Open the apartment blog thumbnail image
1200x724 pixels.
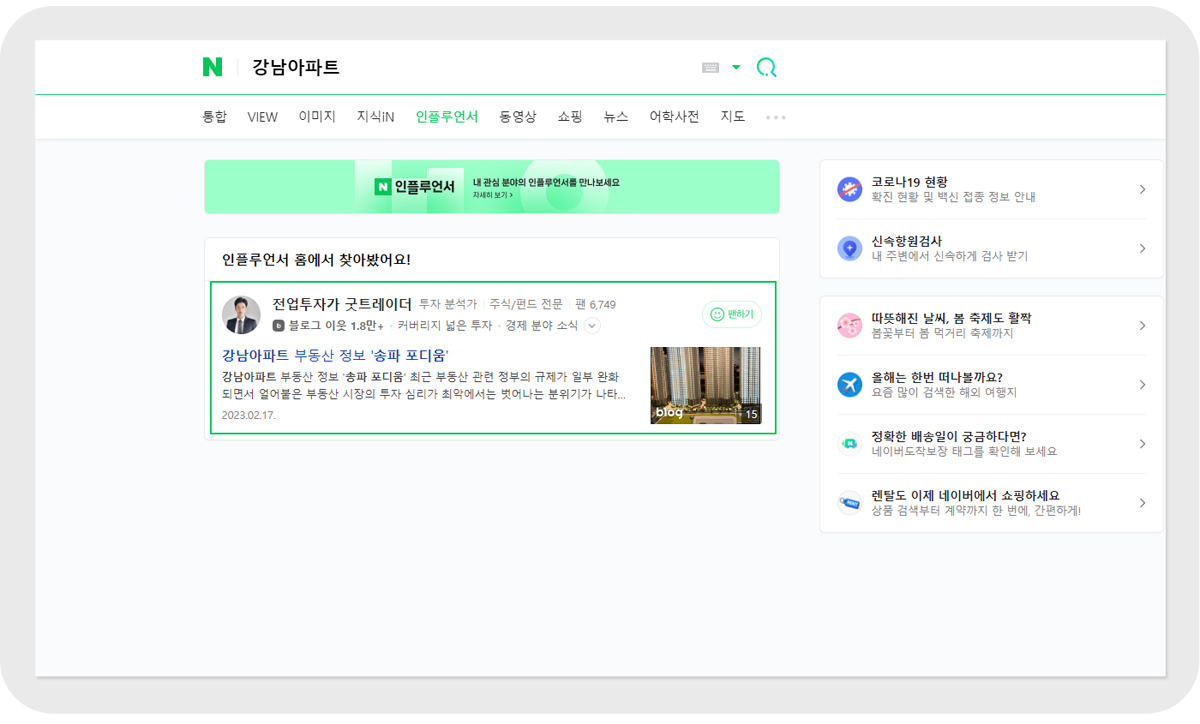(x=705, y=385)
